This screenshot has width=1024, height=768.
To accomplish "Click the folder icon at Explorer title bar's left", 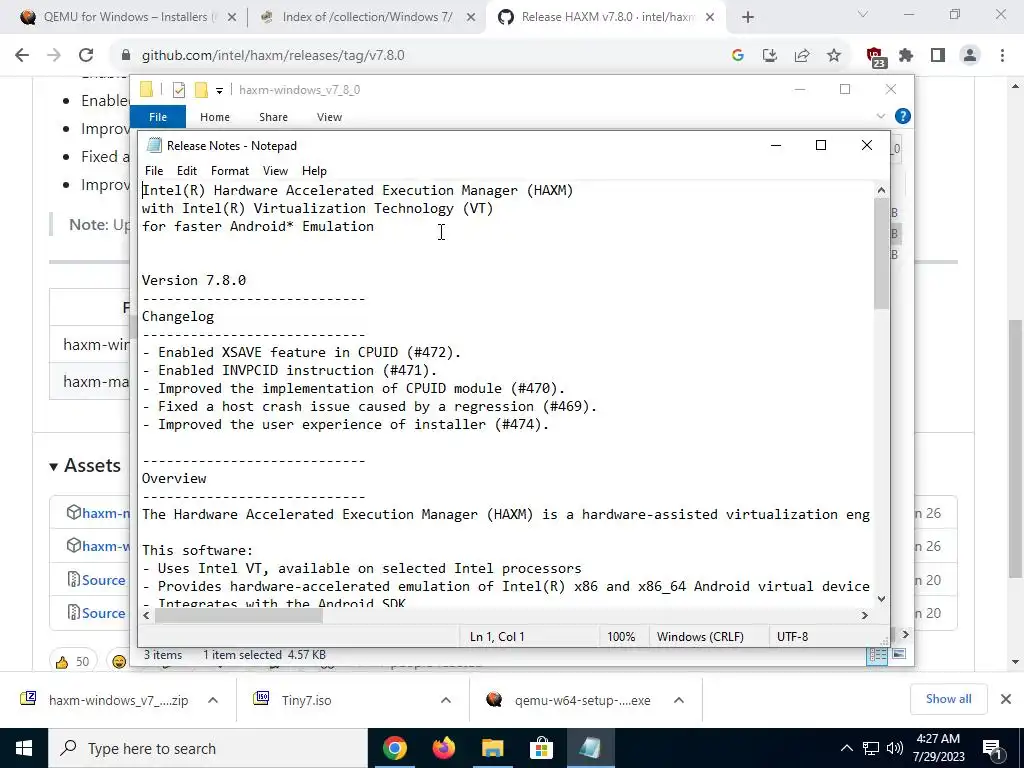I will click(146, 89).
